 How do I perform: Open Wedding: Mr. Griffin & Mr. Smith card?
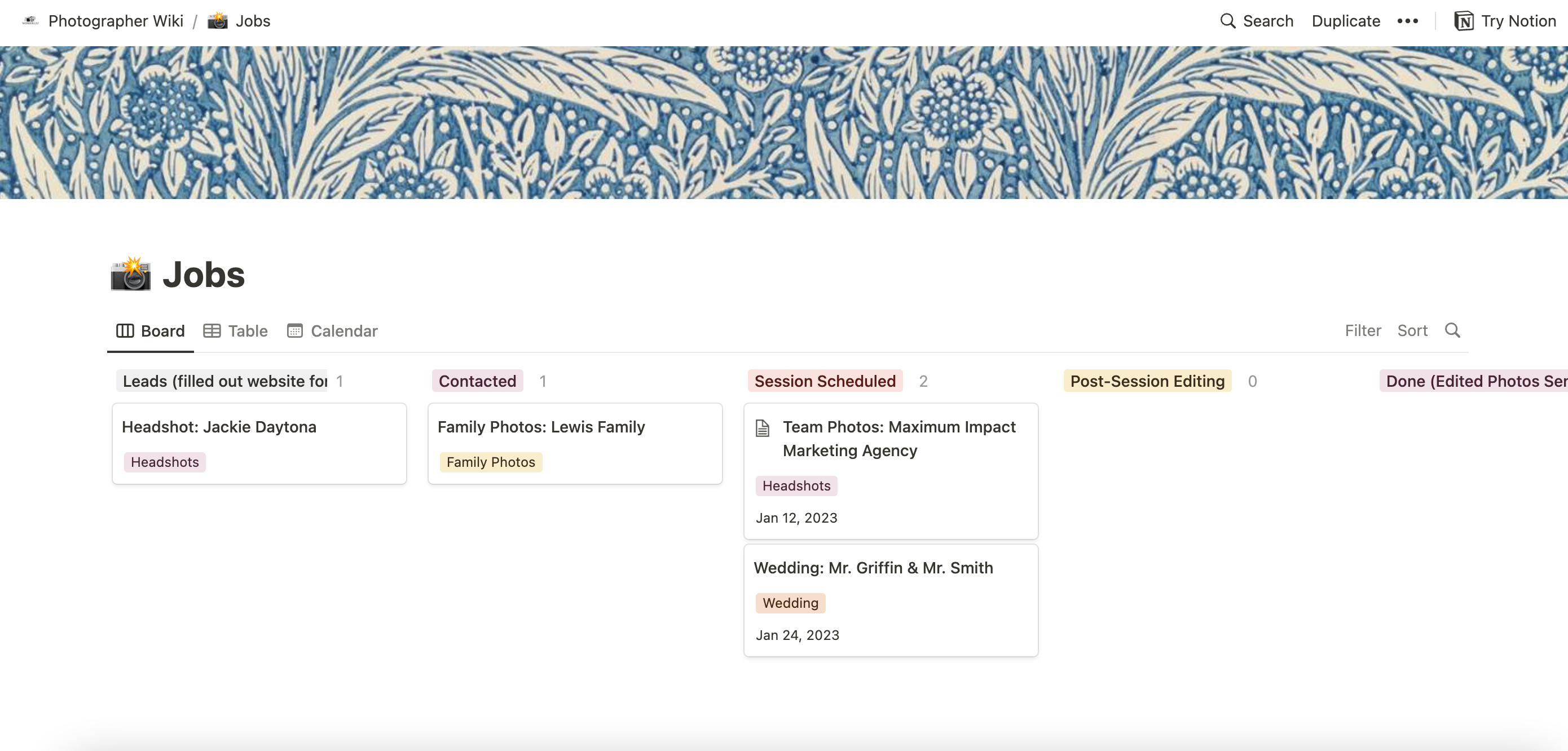(x=891, y=600)
